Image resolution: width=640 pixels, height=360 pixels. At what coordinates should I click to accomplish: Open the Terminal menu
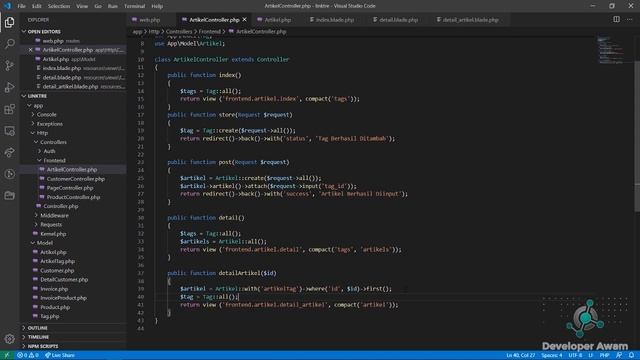click(134, 6)
